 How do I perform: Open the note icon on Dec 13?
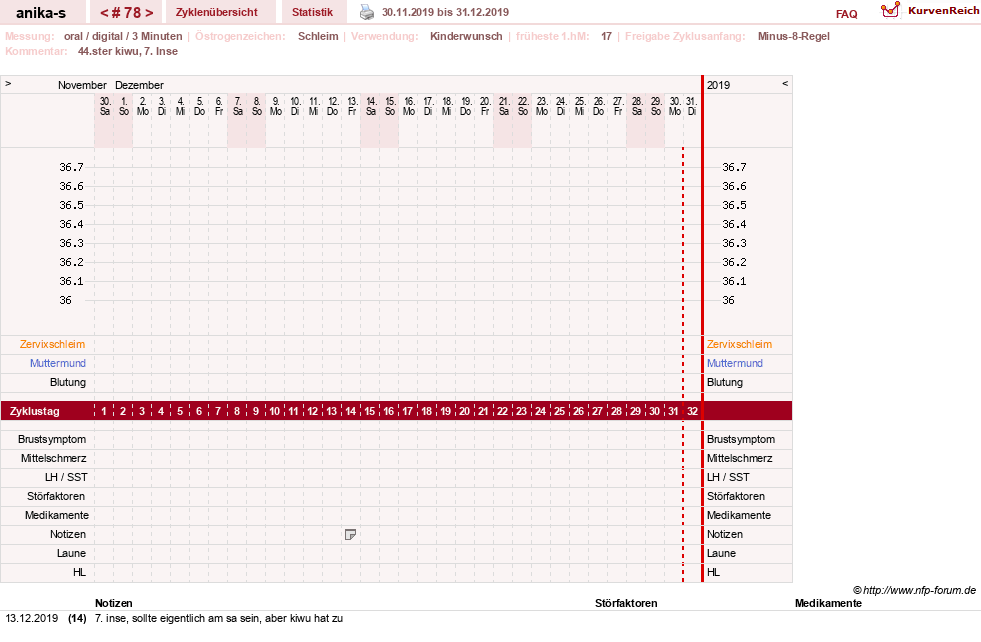tap(350, 534)
